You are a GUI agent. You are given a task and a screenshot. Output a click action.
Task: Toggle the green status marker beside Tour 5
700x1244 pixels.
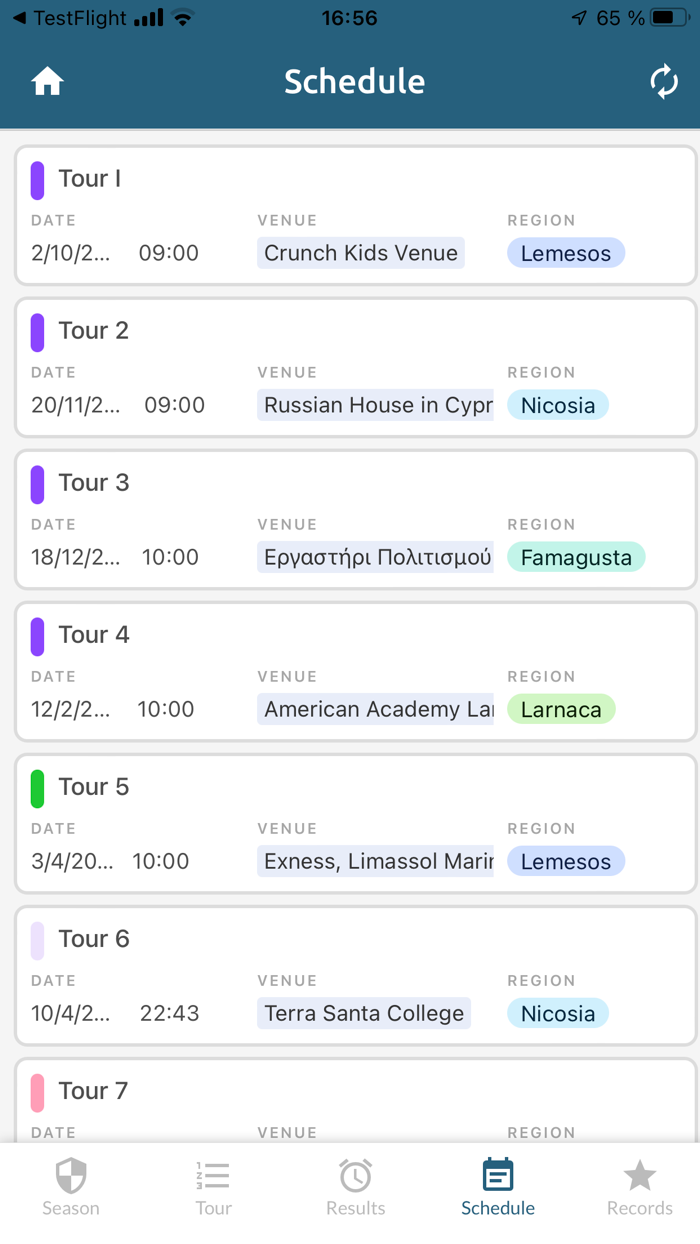coord(38,787)
